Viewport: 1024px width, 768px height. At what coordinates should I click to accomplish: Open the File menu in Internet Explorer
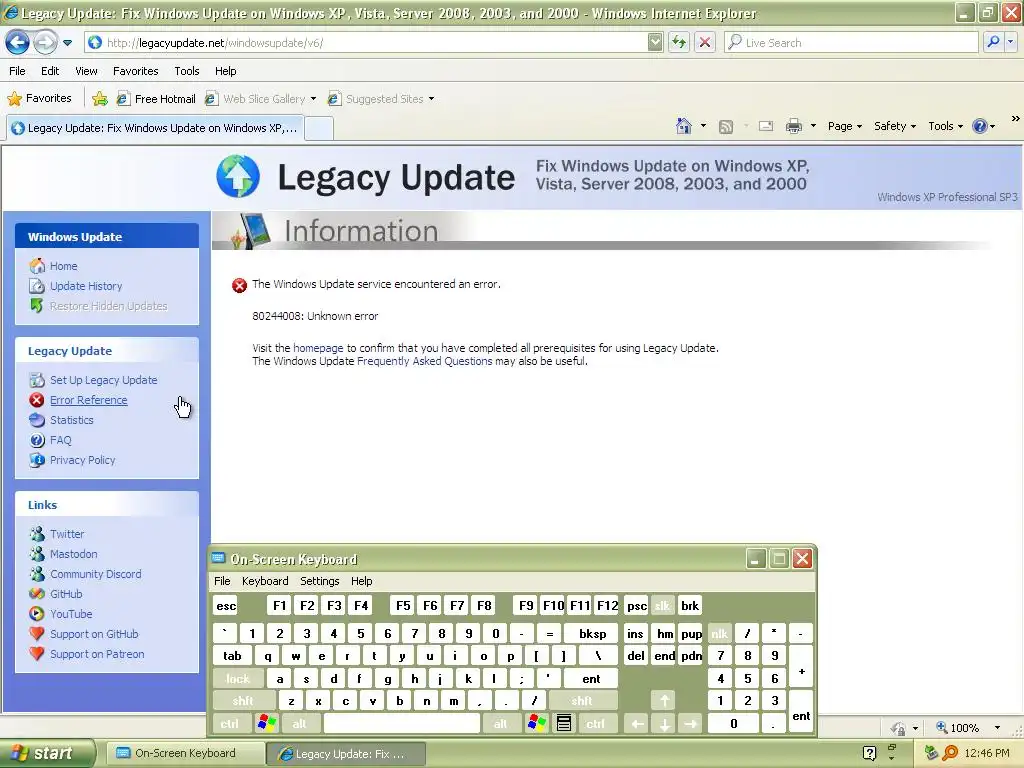[18, 71]
